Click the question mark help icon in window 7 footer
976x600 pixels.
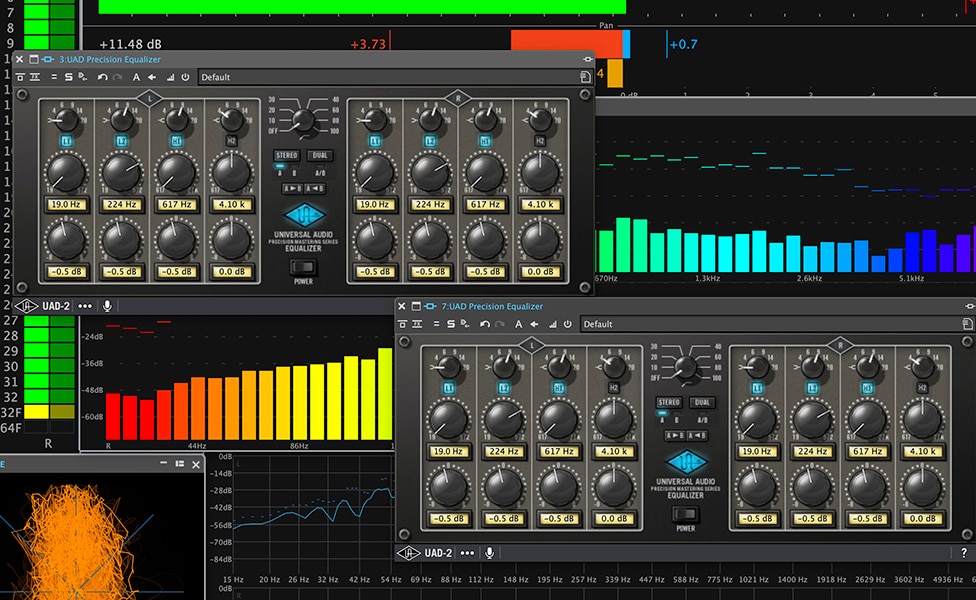pyautogui.click(x=964, y=553)
